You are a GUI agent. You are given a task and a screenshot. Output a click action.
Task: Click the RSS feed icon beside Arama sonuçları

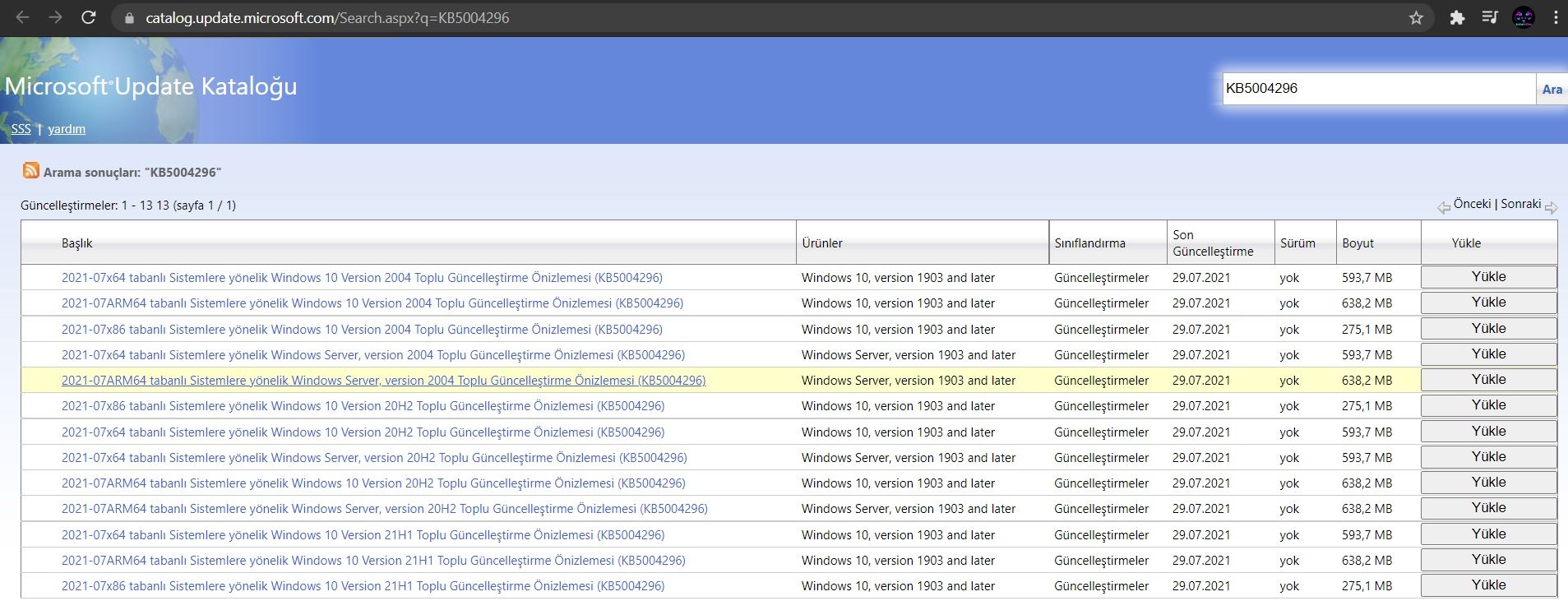pos(31,170)
